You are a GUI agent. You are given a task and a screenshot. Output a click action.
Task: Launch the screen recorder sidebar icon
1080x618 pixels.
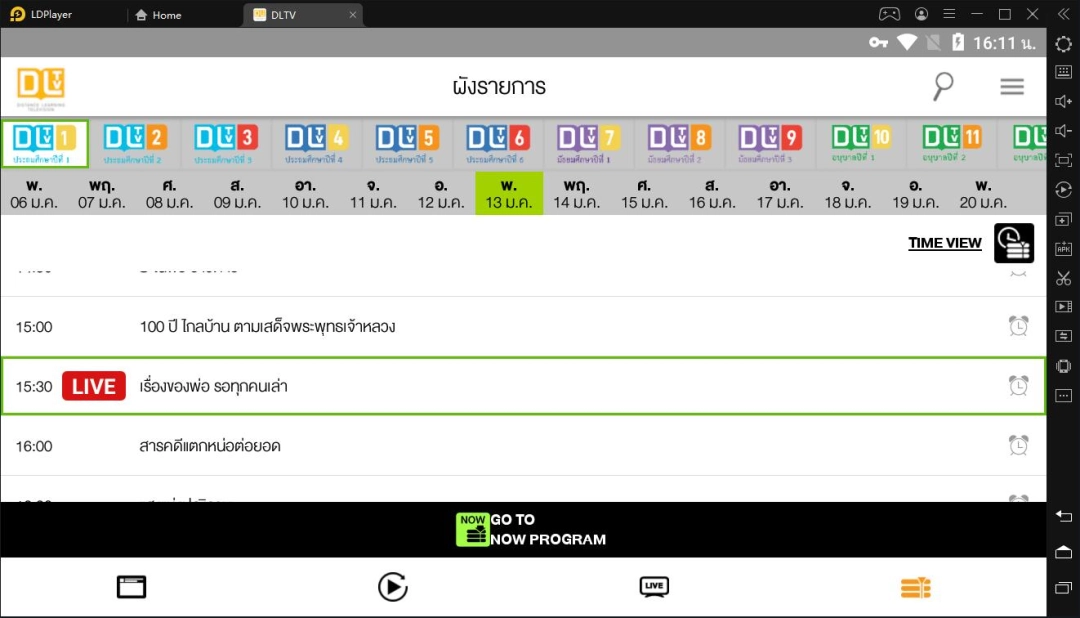pyautogui.click(x=1063, y=306)
